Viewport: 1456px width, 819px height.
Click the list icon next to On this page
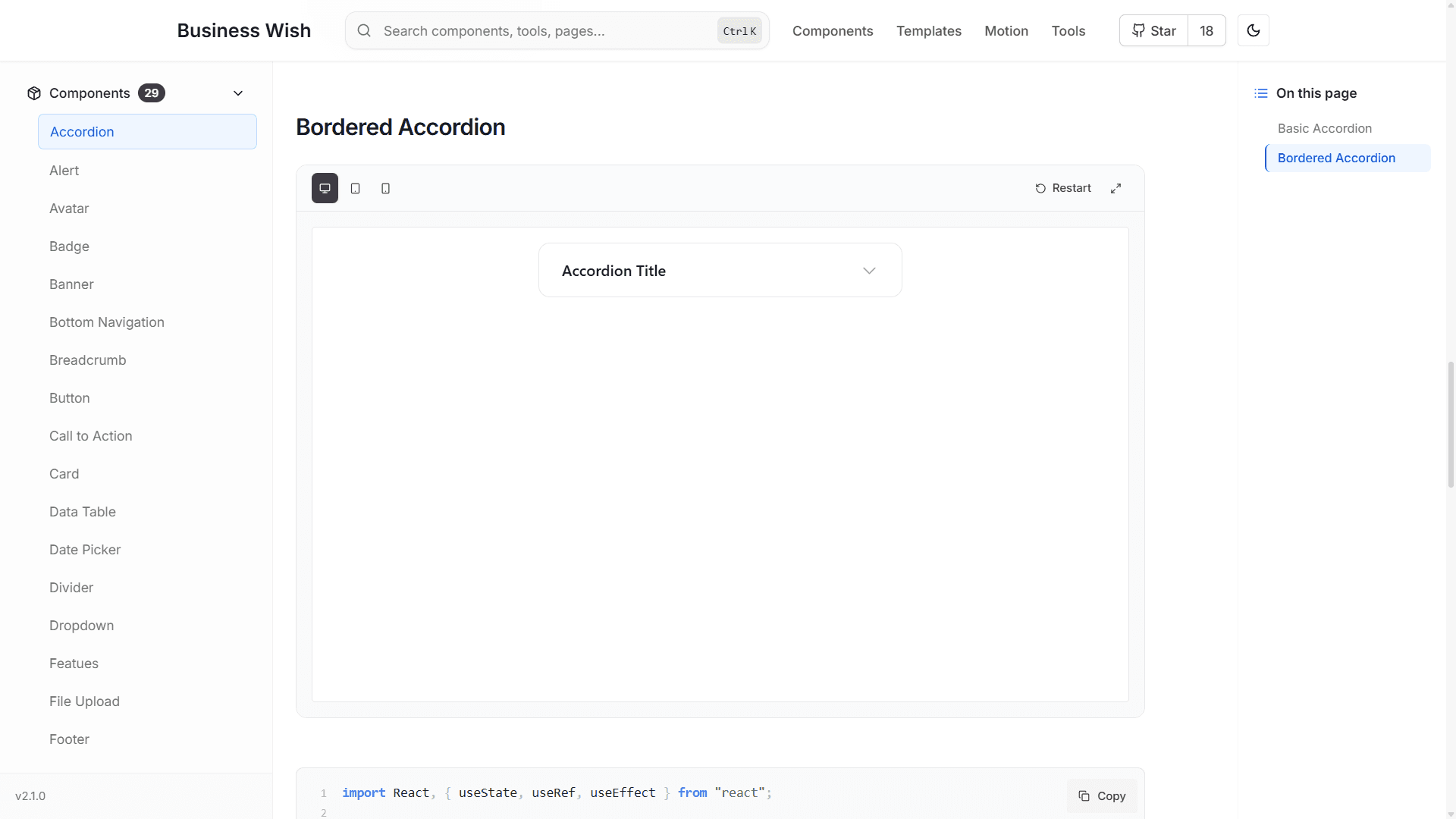[1261, 93]
